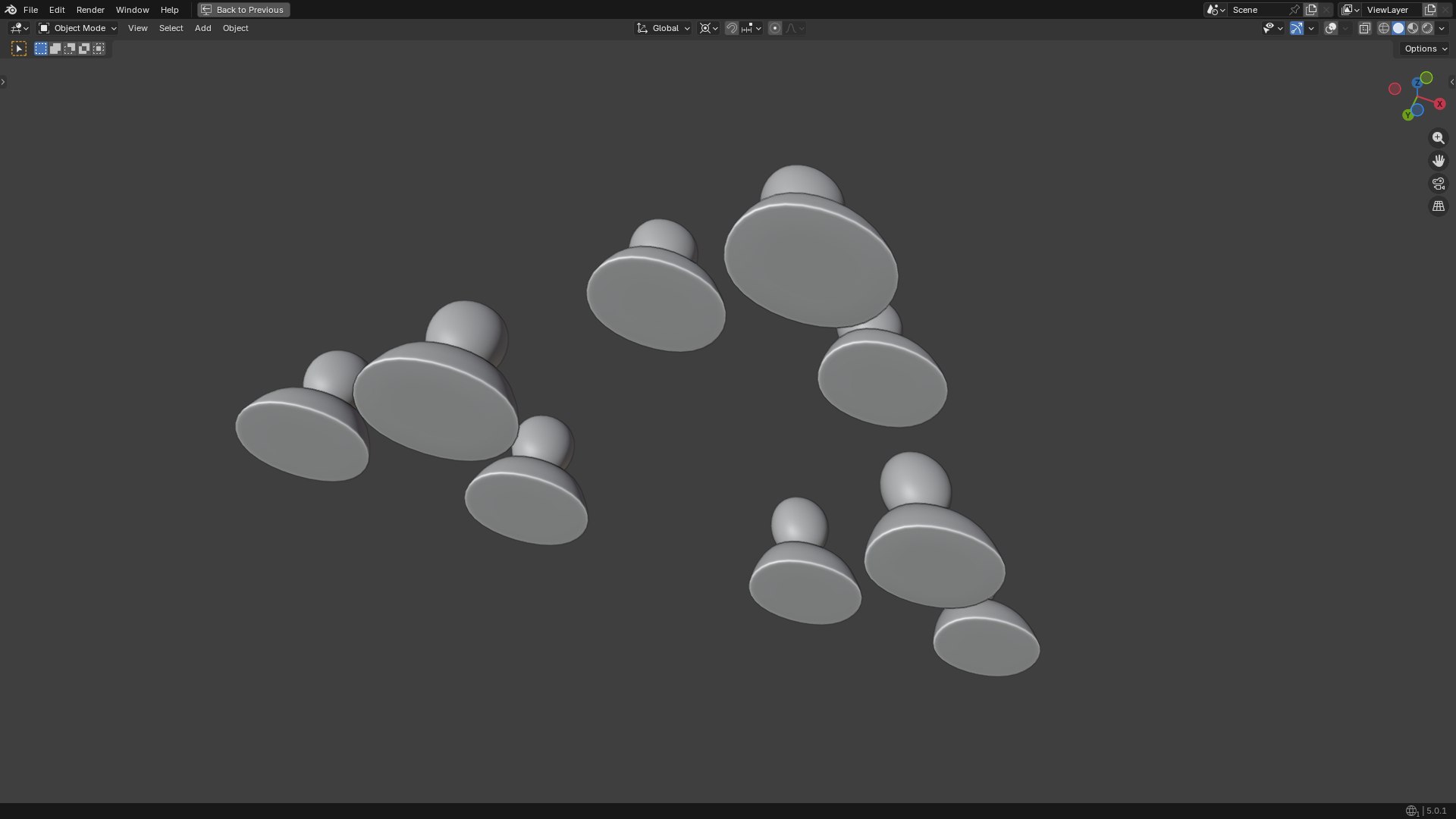The image size is (1456, 819).
Task: Toggle the show overlays button
Action: 1331,28
